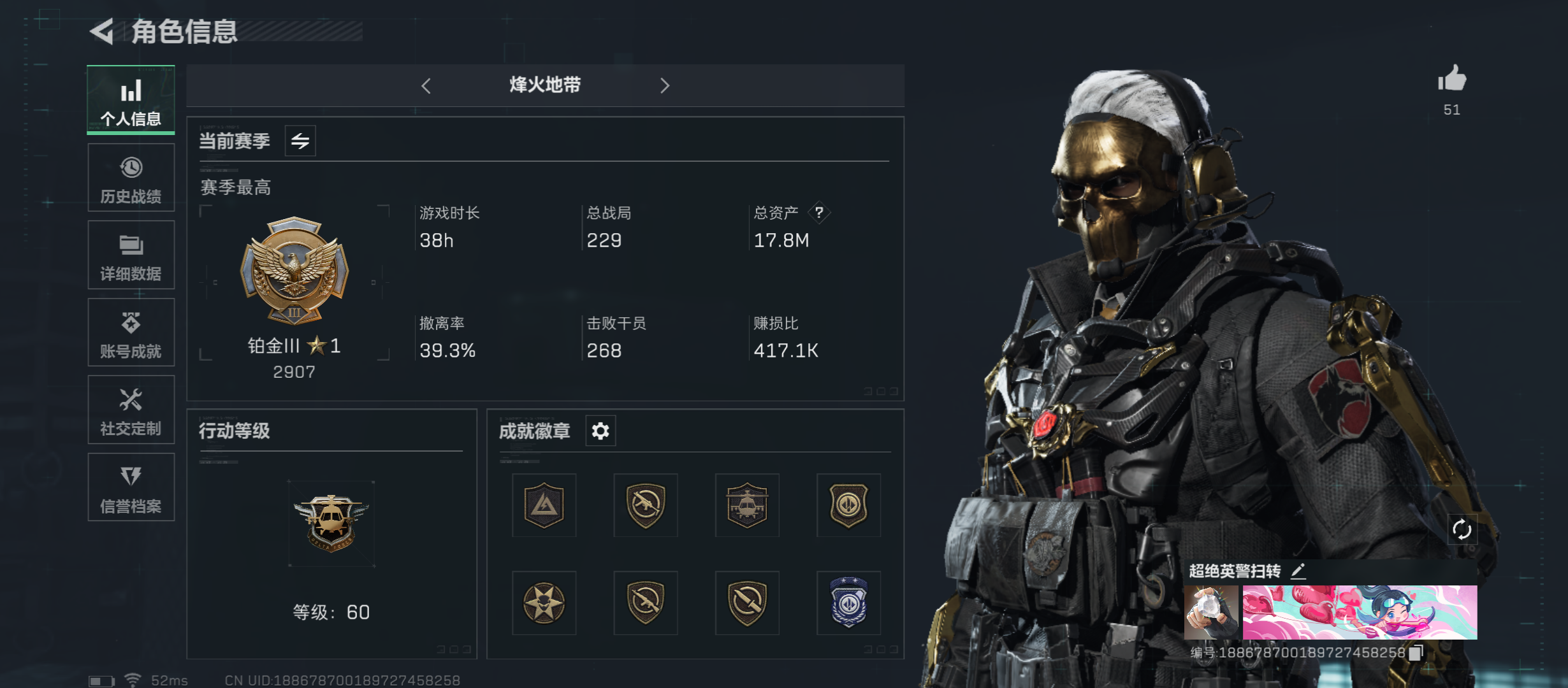Image resolution: width=1568 pixels, height=688 pixels.
Task: Edit the nickname 超绝英警扫转 with the pencil icon
Action: pyautogui.click(x=1298, y=571)
